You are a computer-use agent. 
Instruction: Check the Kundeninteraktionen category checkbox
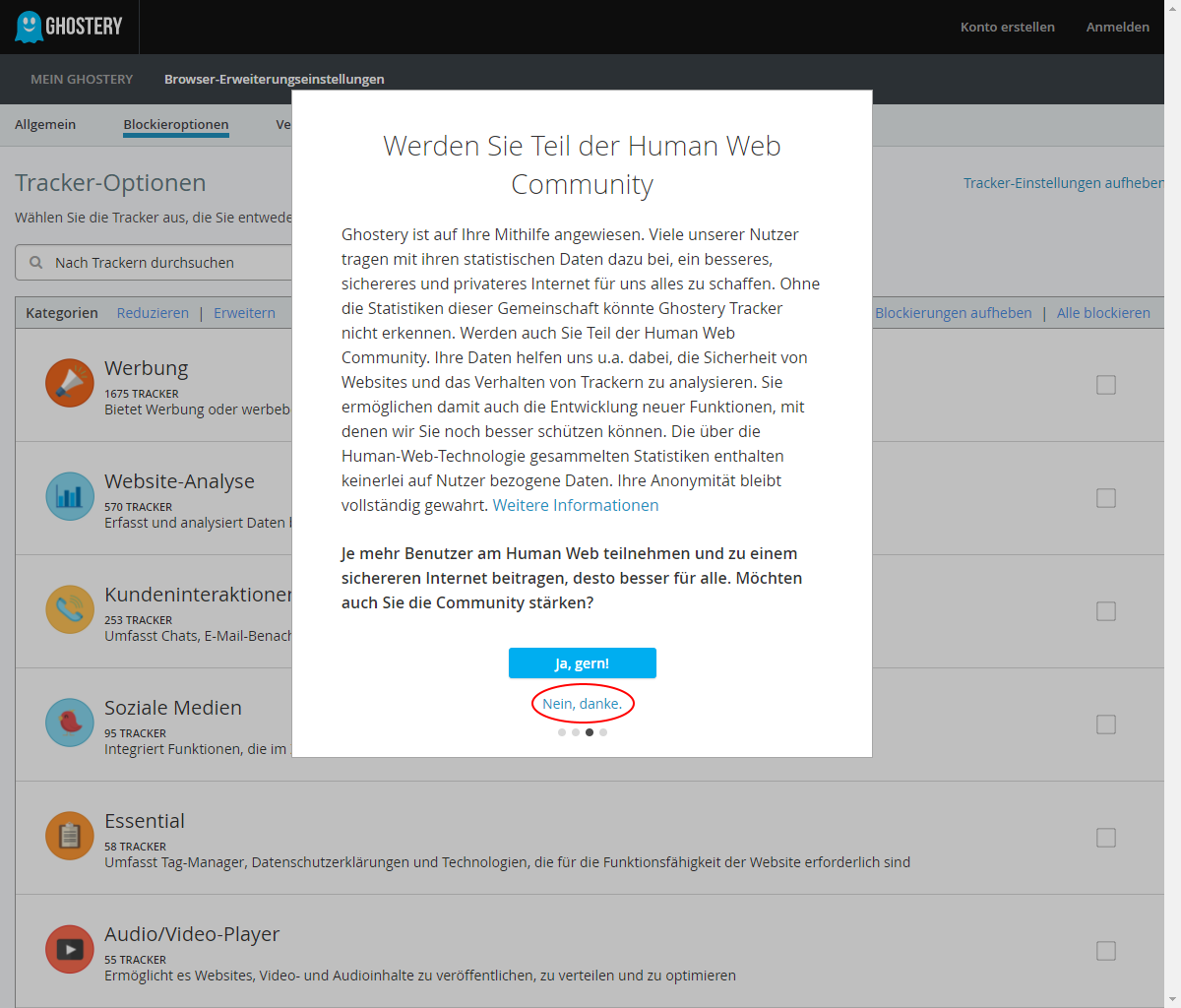(x=1106, y=611)
